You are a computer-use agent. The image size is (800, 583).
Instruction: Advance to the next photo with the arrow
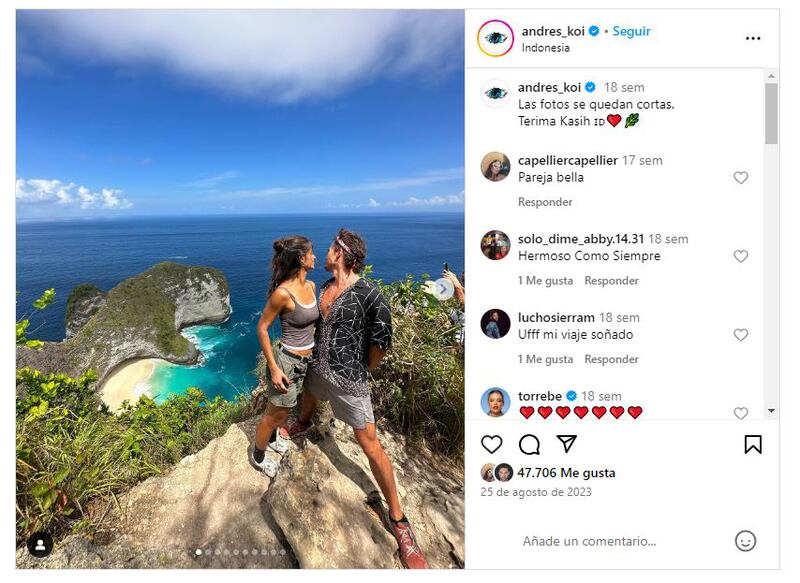pos(446,290)
